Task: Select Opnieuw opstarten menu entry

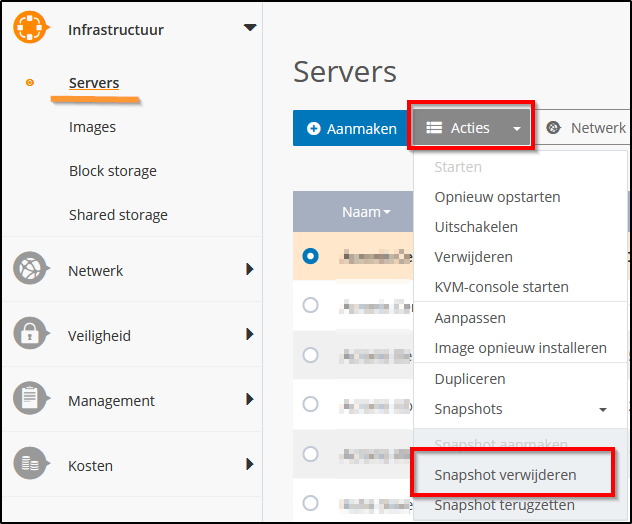Action: click(x=497, y=197)
